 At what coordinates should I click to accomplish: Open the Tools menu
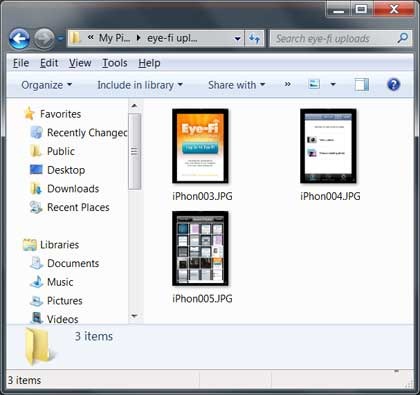(115, 63)
